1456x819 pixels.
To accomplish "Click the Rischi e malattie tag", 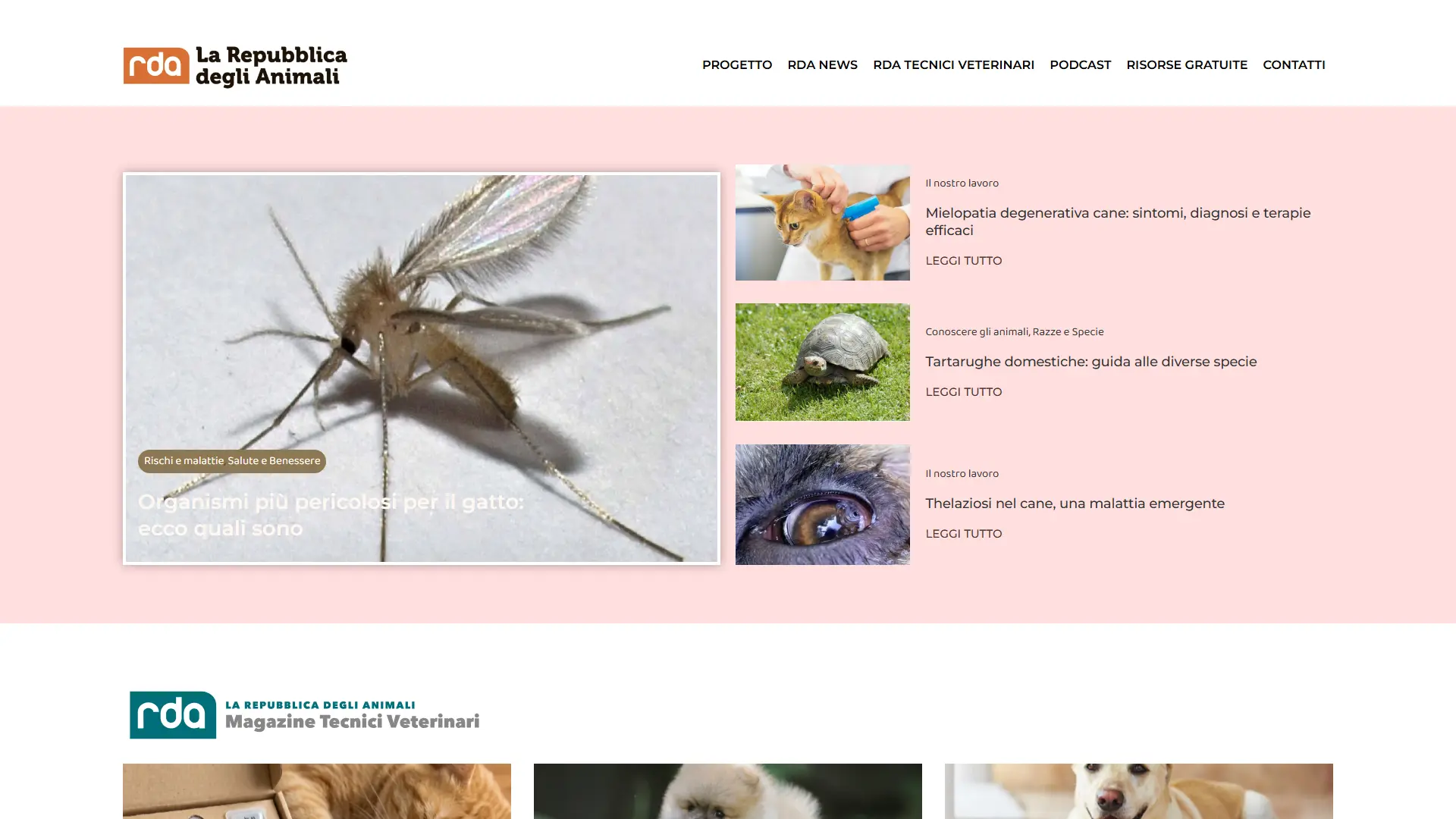I will point(184,461).
